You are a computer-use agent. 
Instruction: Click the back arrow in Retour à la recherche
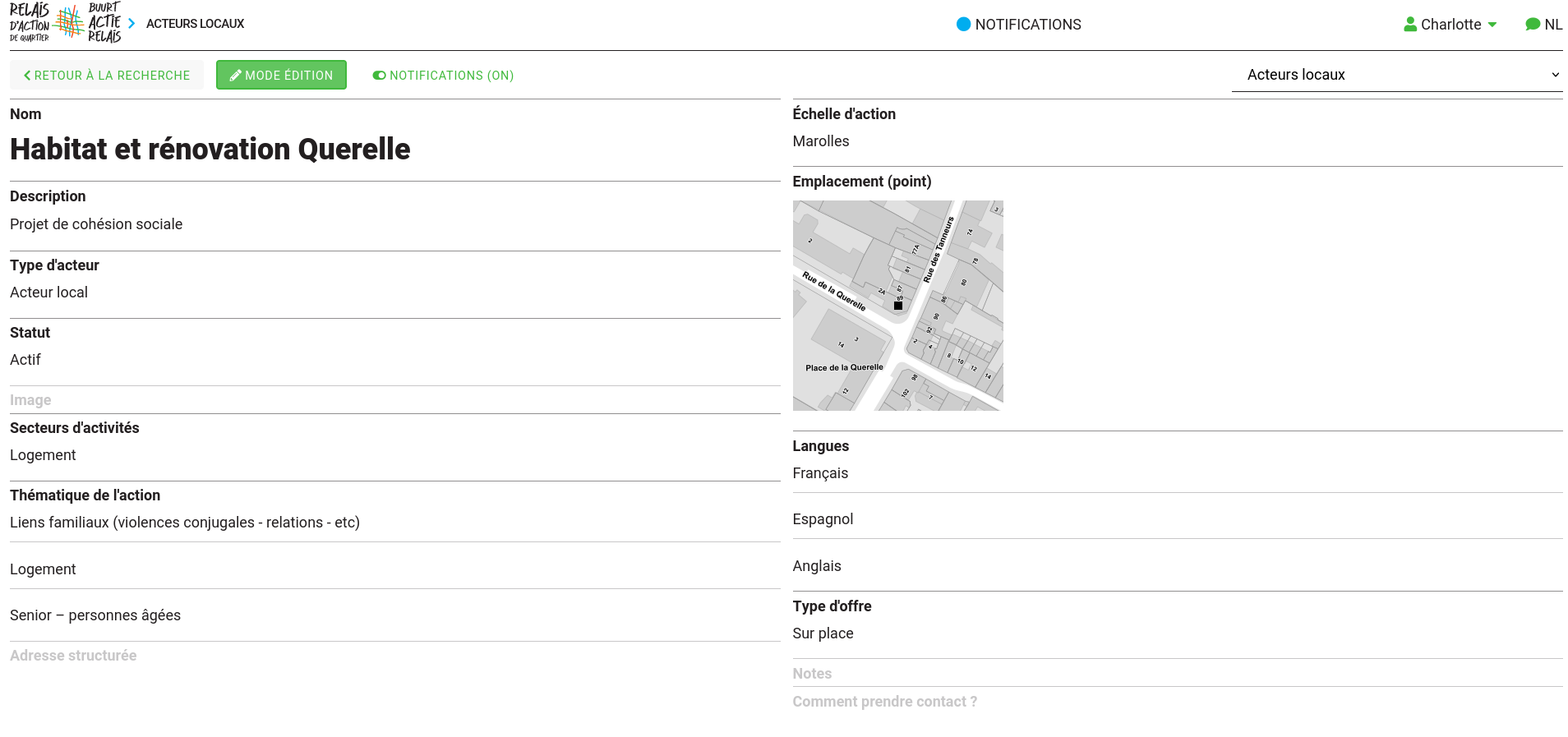27,76
